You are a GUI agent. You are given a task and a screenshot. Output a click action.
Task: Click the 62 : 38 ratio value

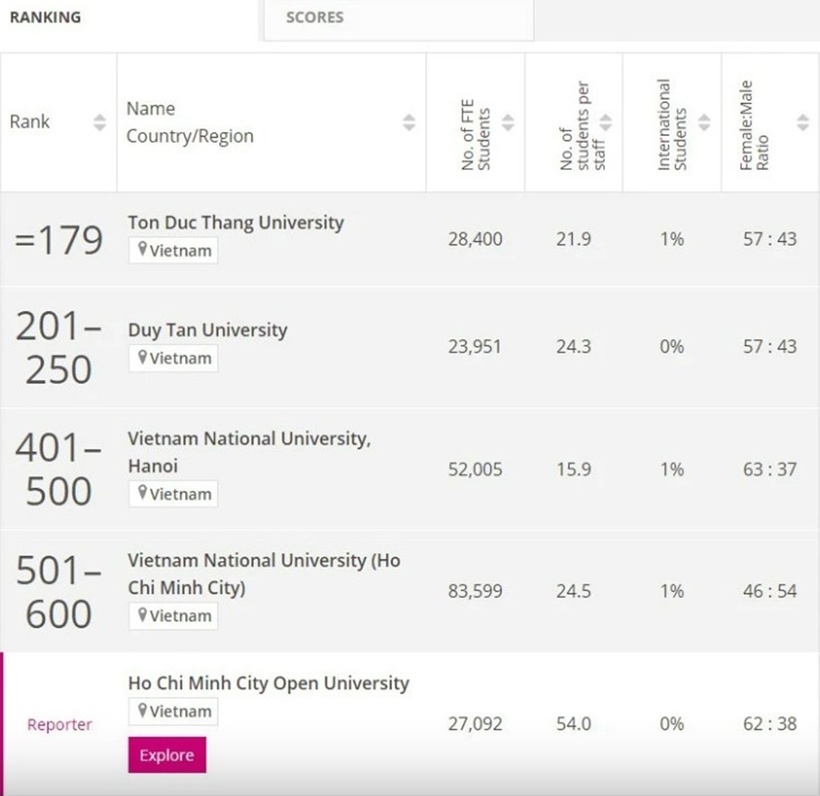[x=770, y=724]
